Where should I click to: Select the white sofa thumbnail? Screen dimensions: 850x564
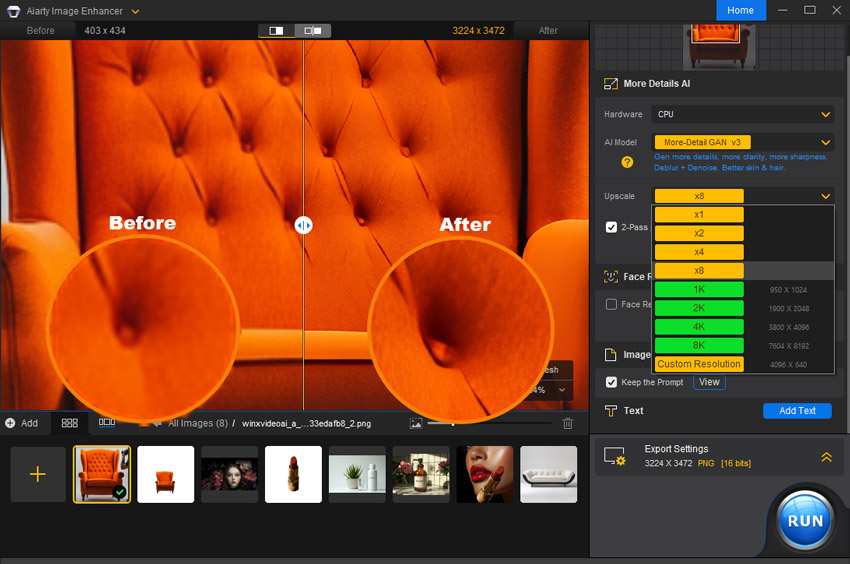[x=549, y=475]
